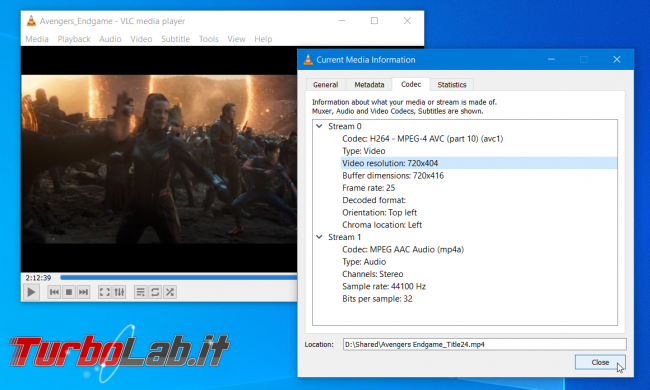Viewport: 650px width, 390px height.
Task: Click the elapsed time 2:12:39 label
Action: 38,278
